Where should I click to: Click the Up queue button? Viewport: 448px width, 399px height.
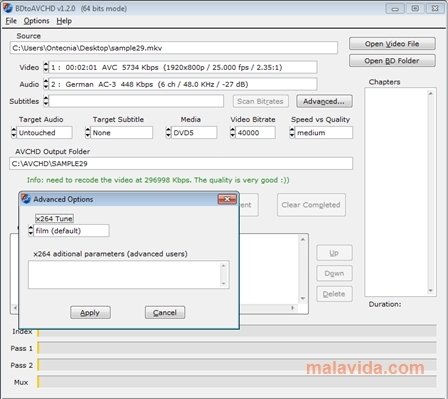point(334,253)
